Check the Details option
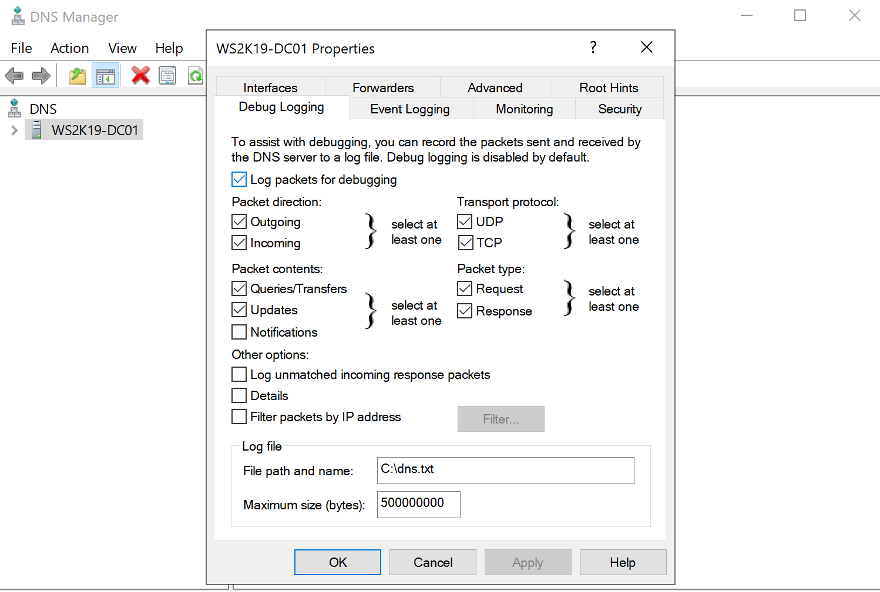This screenshot has width=880, height=592. pos(239,396)
